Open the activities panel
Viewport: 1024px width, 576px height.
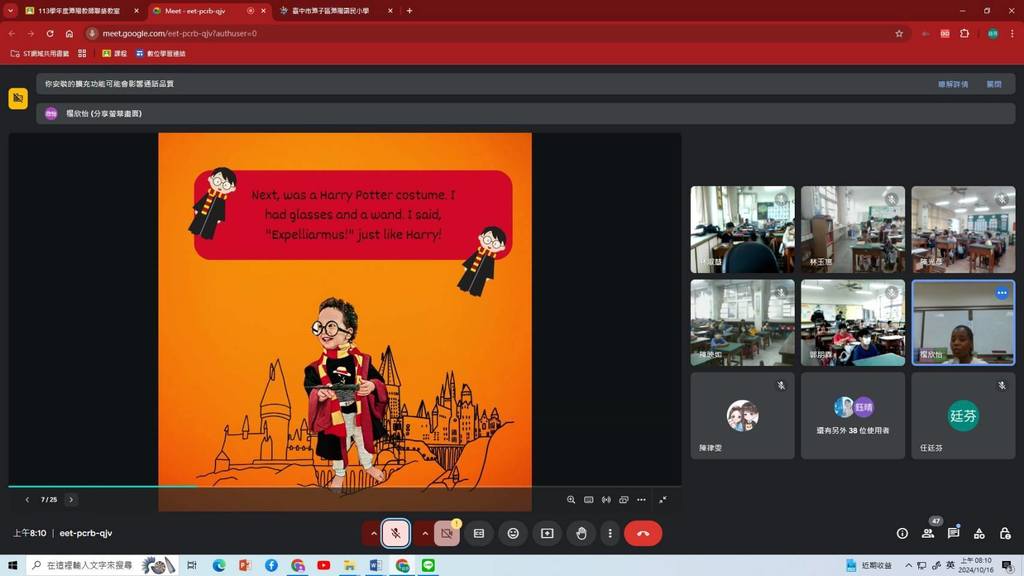(979, 533)
